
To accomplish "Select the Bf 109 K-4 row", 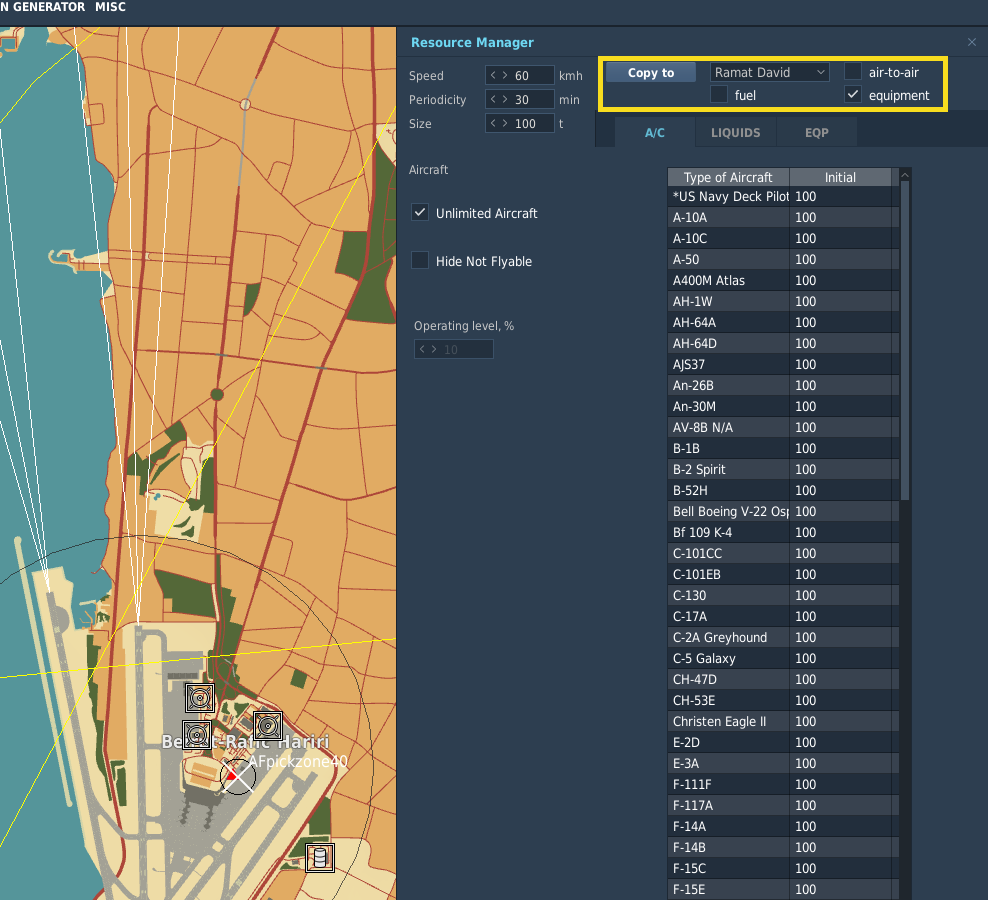I will coord(783,533).
